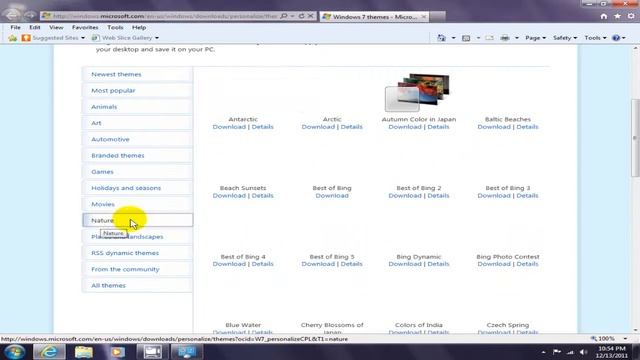Select the Windows 7 themes tab
Viewport: 640px width, 360px height.
pyautogui.click(x=374, y=16)
